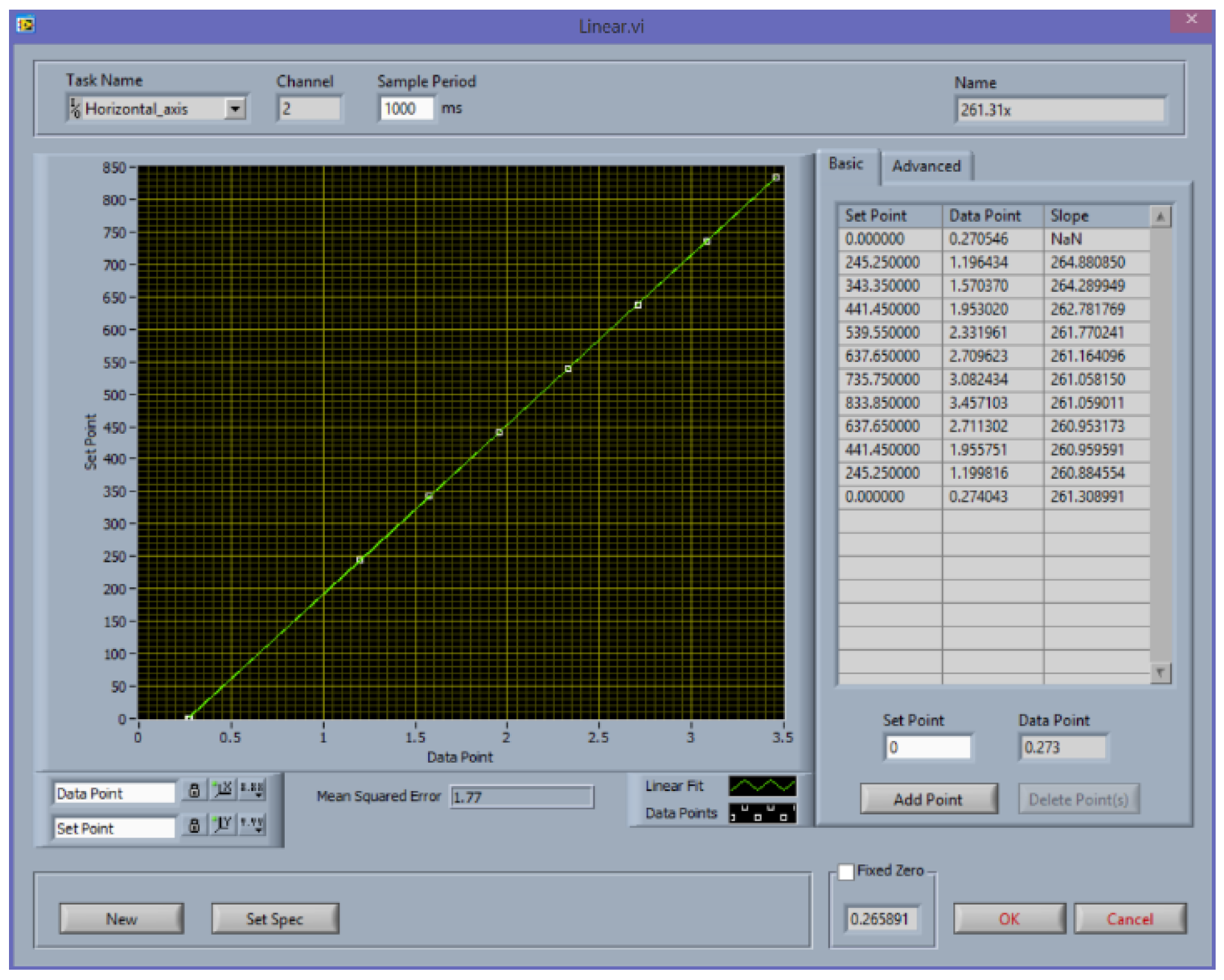Select the 441.450000 Set Point table row with slope 262.781769
This screenshot has width=1224, height=980.
[x=882, y=309]
